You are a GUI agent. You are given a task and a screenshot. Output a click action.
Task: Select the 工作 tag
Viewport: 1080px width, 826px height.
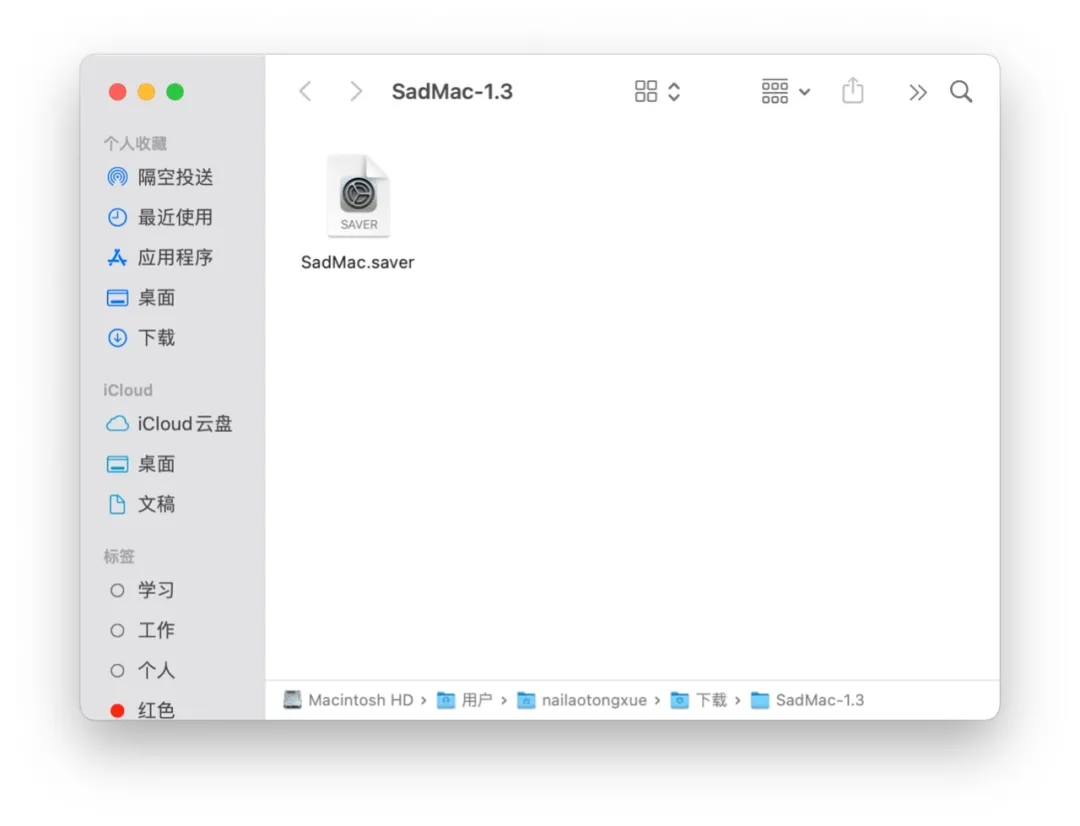[x=141, y=630]
